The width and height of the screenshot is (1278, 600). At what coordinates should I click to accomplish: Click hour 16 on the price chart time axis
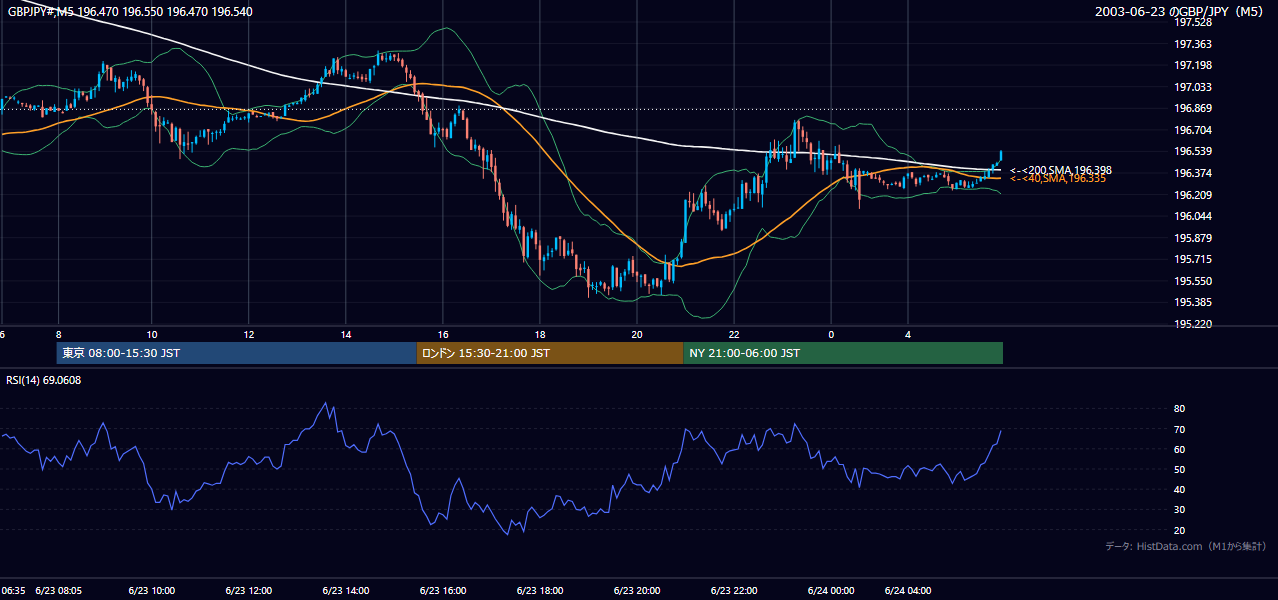(x=443, y=335)
